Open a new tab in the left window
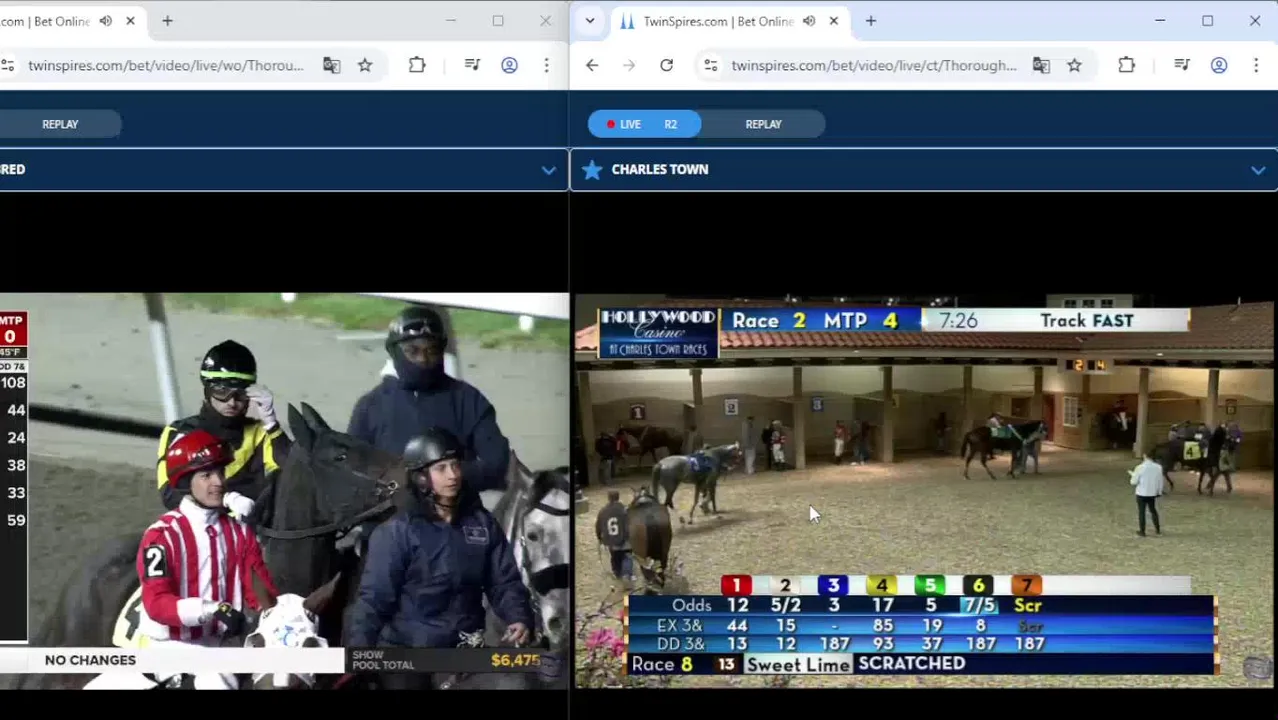 [x=167, y=21]
